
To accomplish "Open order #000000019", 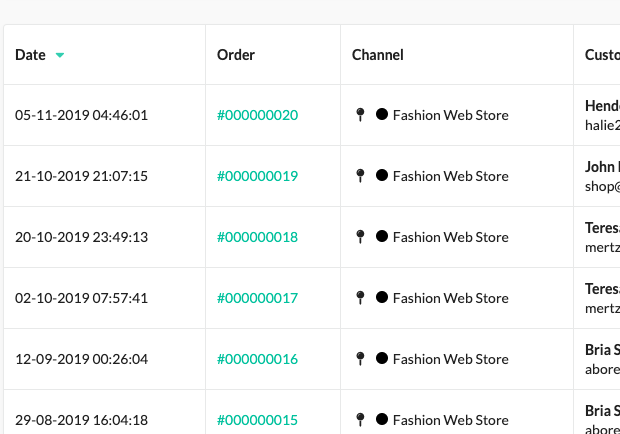I will [257, 176].
